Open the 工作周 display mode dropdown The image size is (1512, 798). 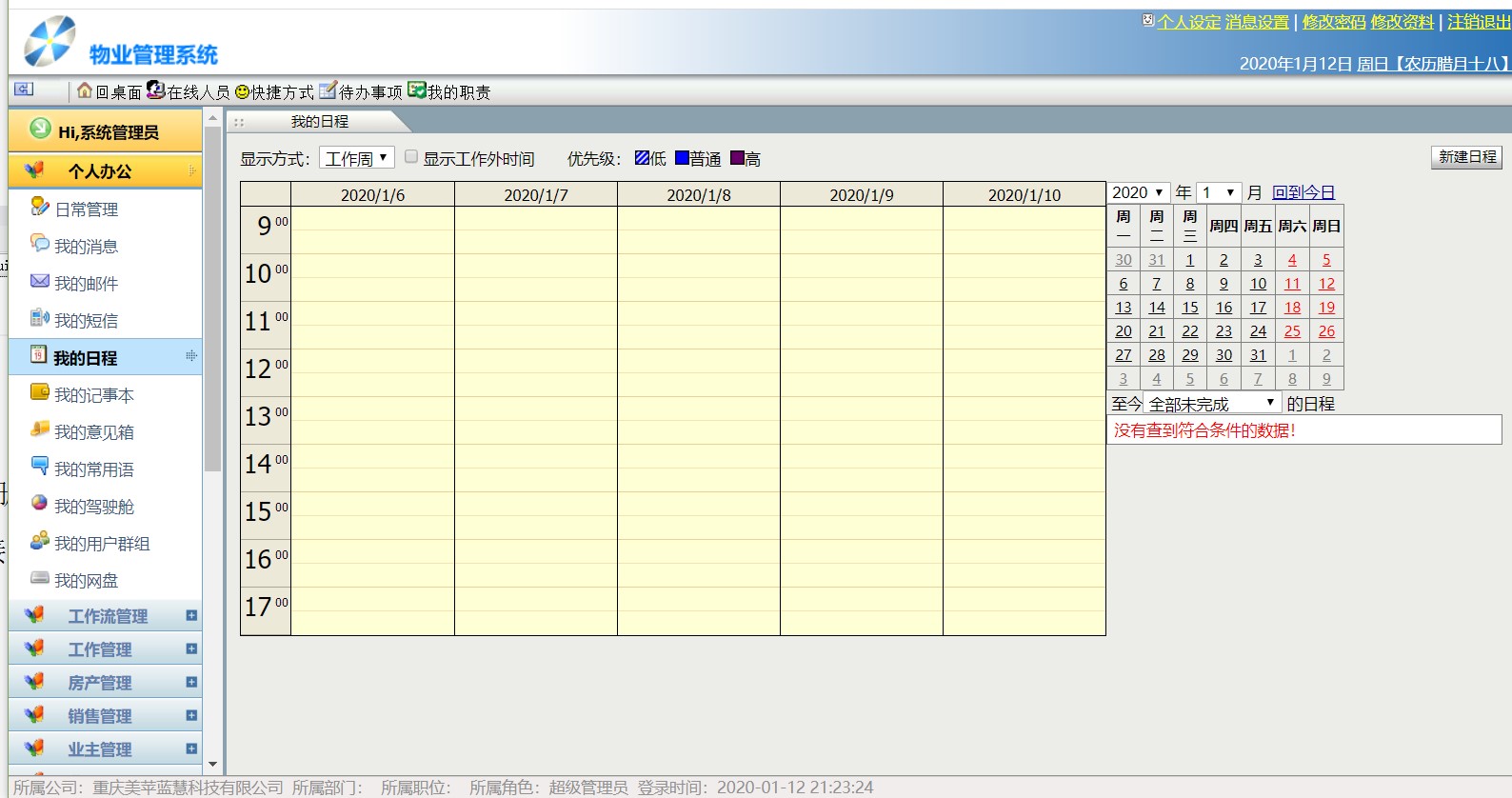[356, 158]
